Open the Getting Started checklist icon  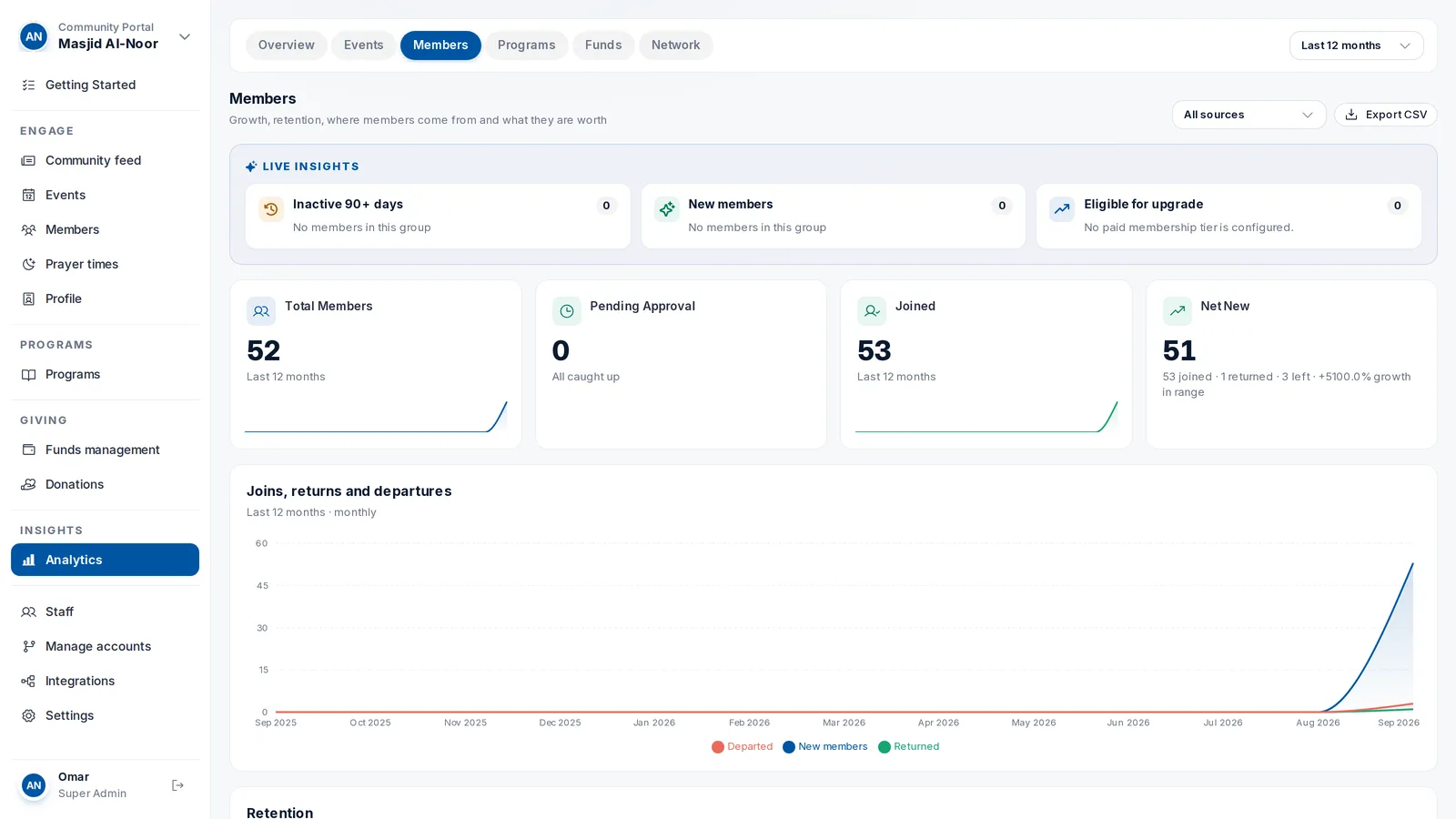pyautogui.click(x=28, y=85)
